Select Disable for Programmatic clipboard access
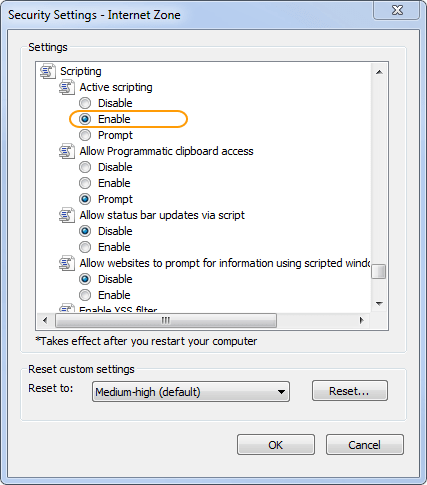Screen dimensions: 427x485 [x=85, y=167]
